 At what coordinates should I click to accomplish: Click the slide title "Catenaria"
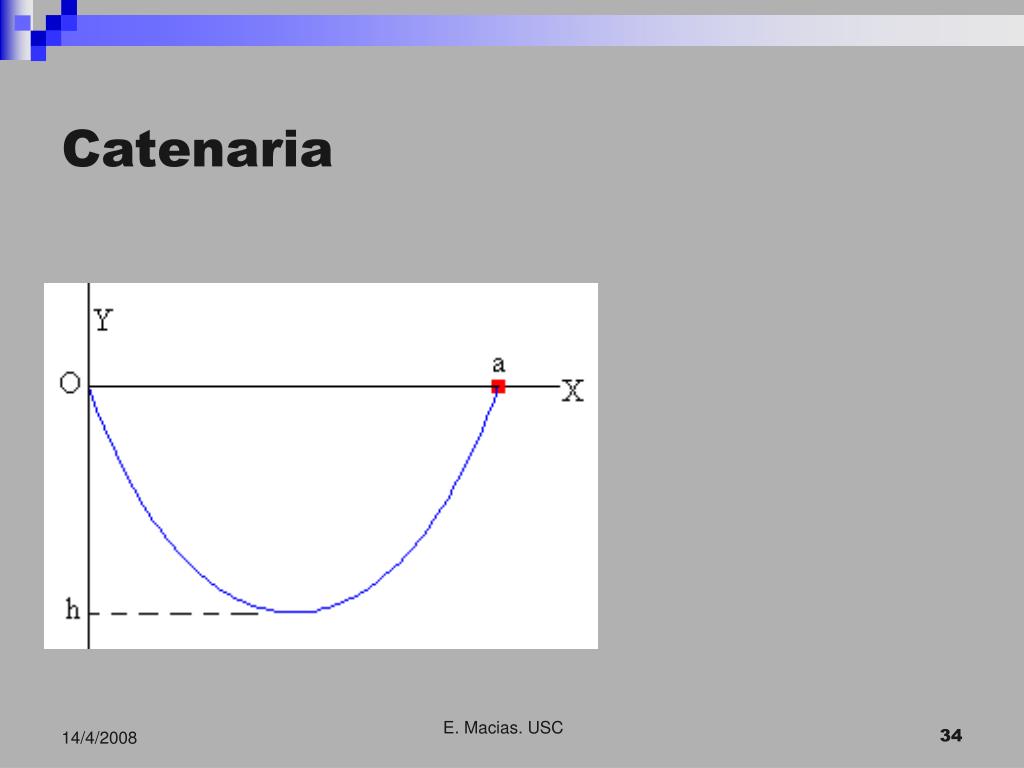197,150
